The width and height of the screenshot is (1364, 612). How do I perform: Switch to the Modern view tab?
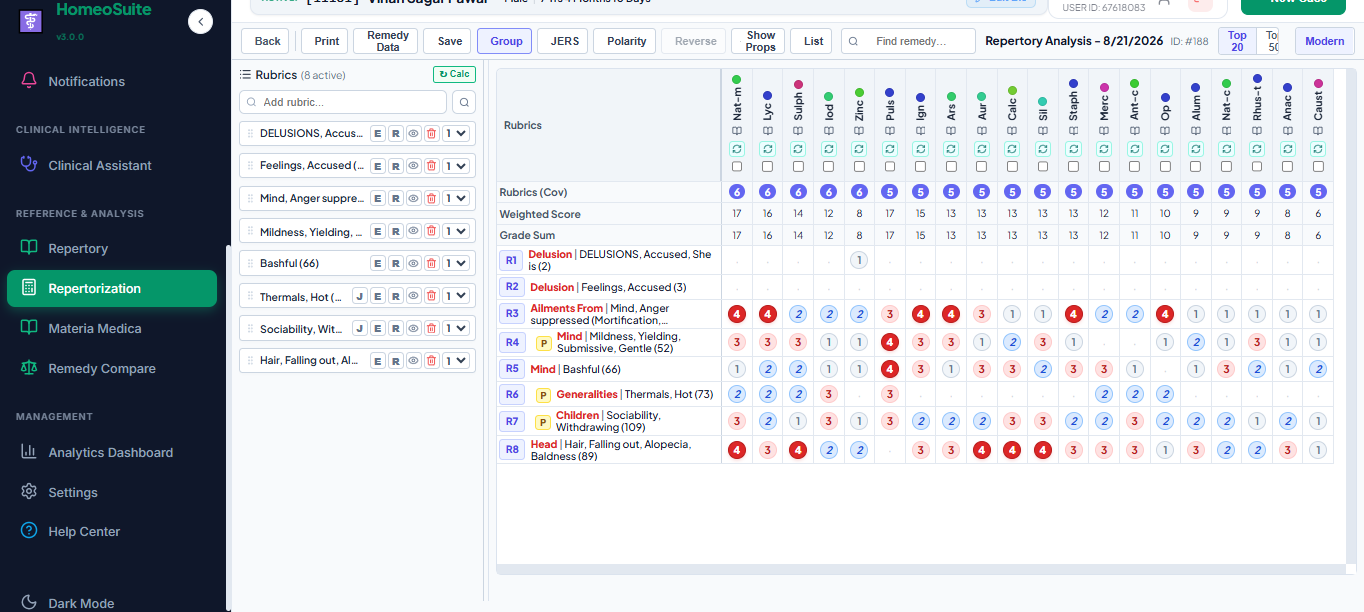click(1325, 41)
